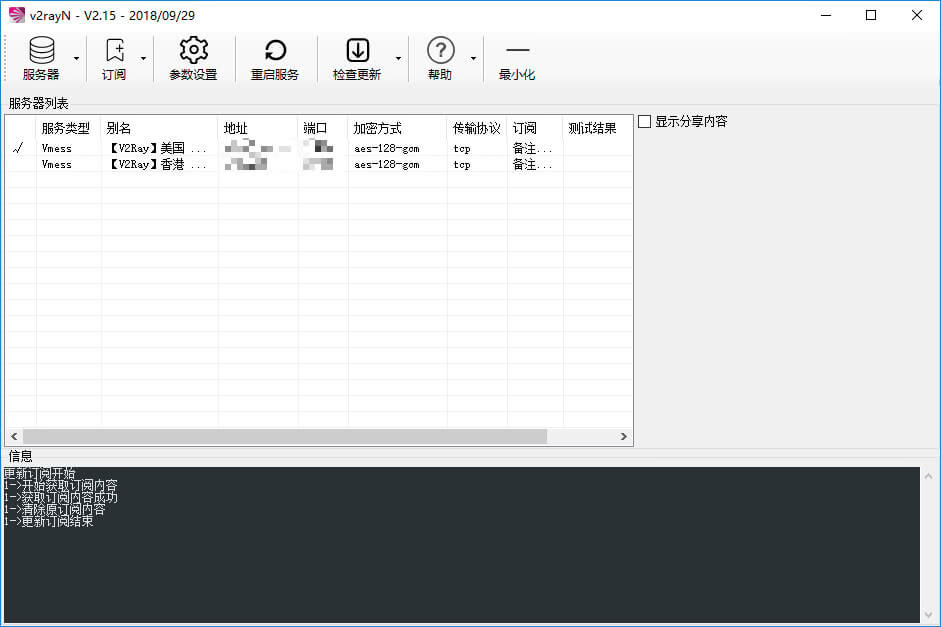Expand the 订阅 dropdown arrow
Screen dimensions: 941x627
click(143, 58)
